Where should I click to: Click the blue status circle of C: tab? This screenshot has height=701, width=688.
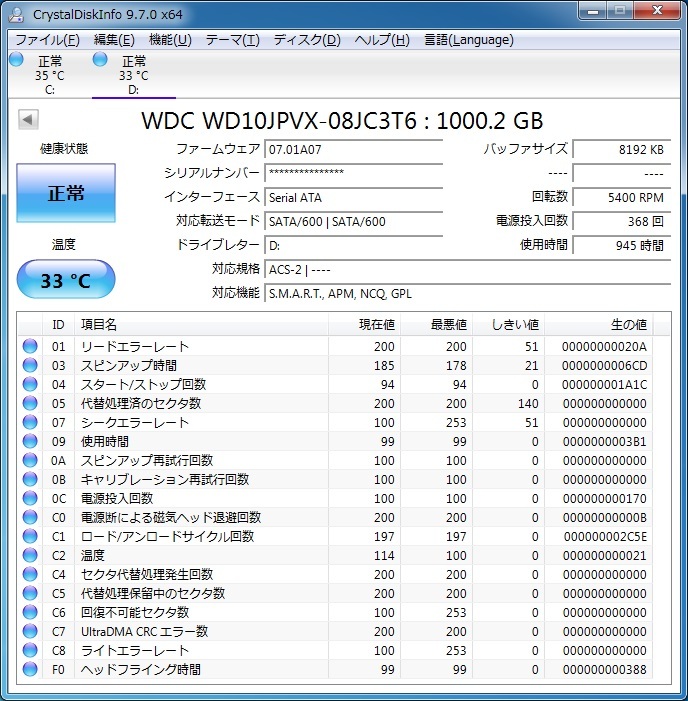click(17, 59)
